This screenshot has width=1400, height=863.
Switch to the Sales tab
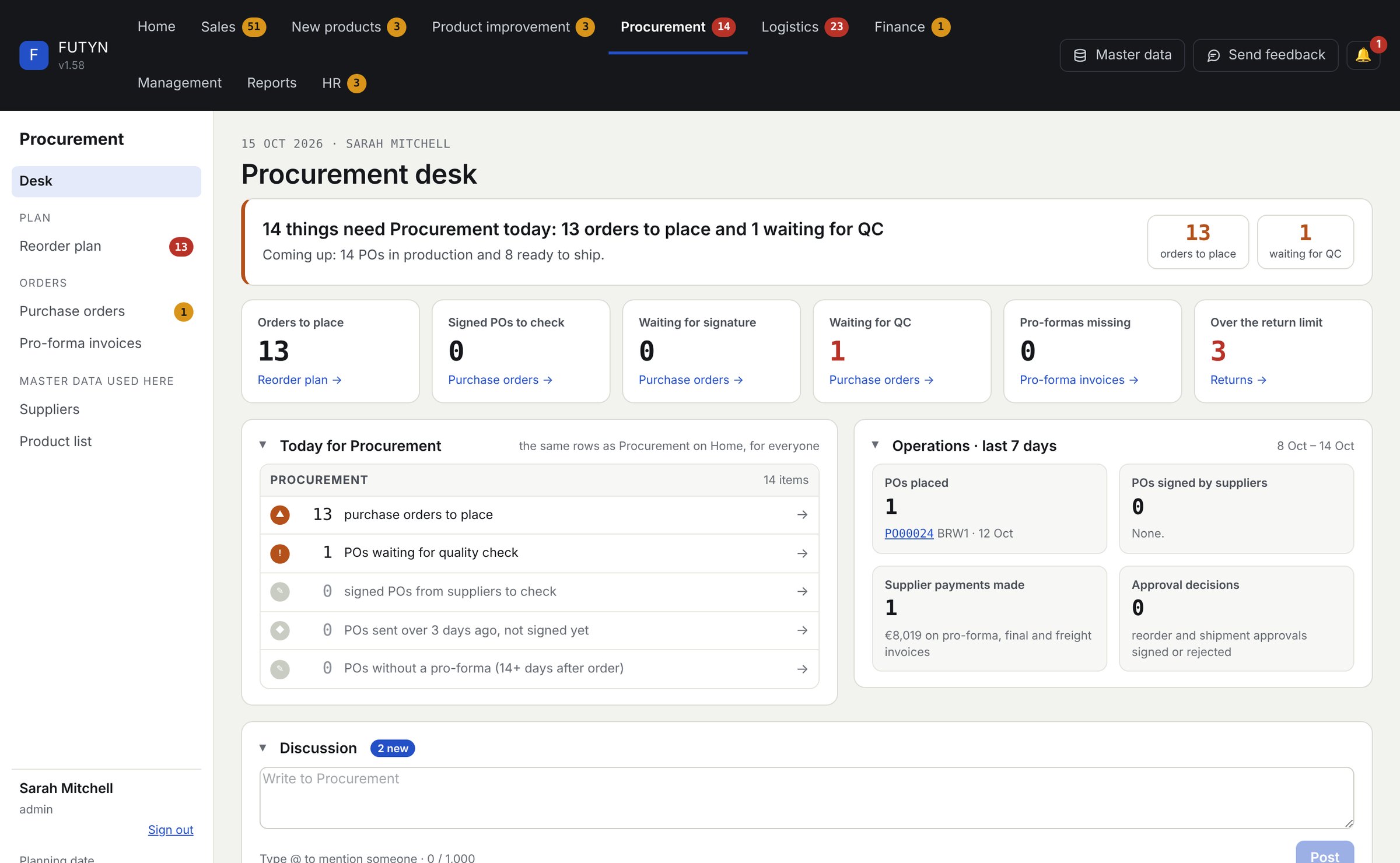tap(233, 27)
